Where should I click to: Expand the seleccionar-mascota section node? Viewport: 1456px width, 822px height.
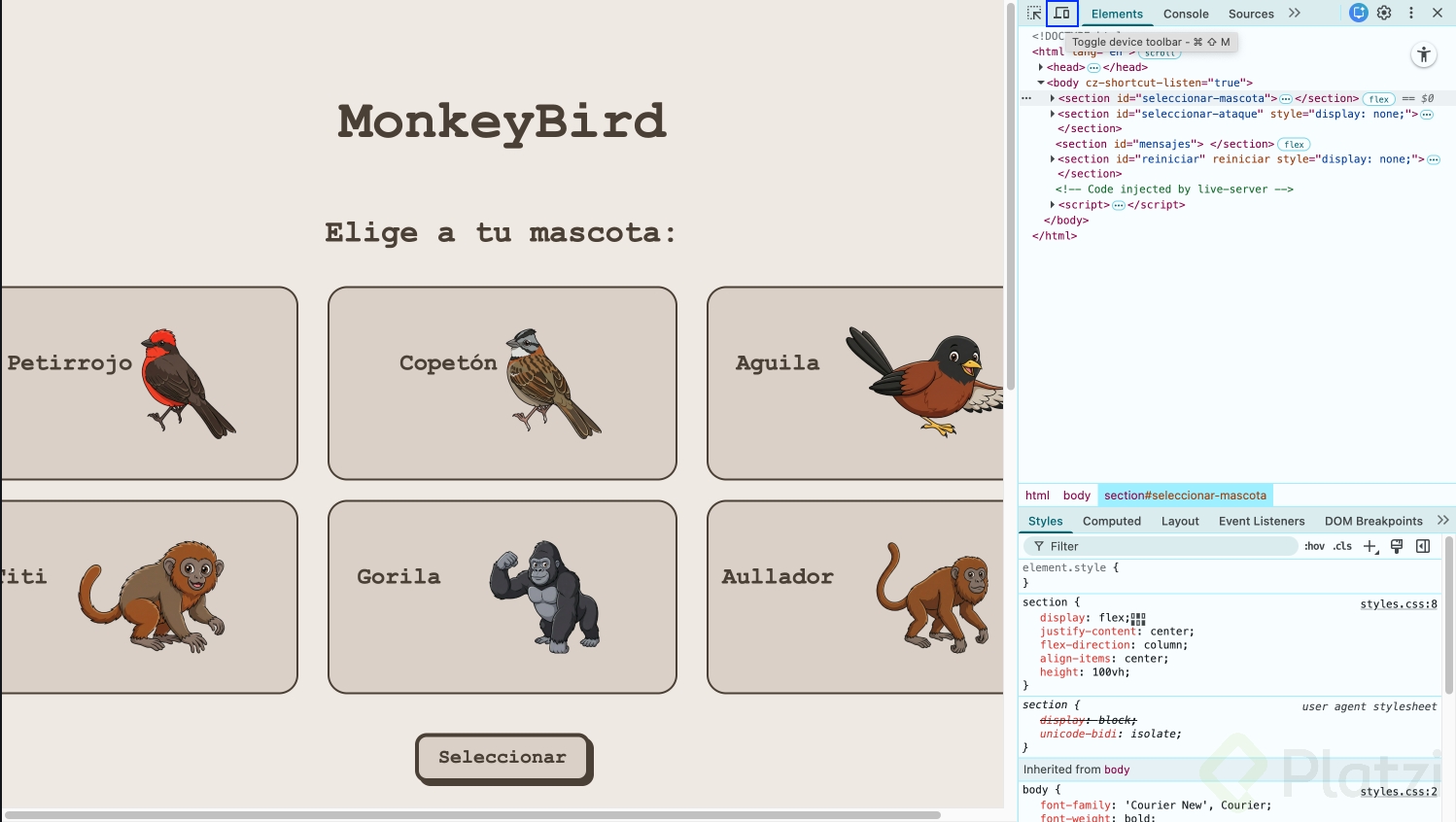pyautogui.click(x=1053, y=98)
